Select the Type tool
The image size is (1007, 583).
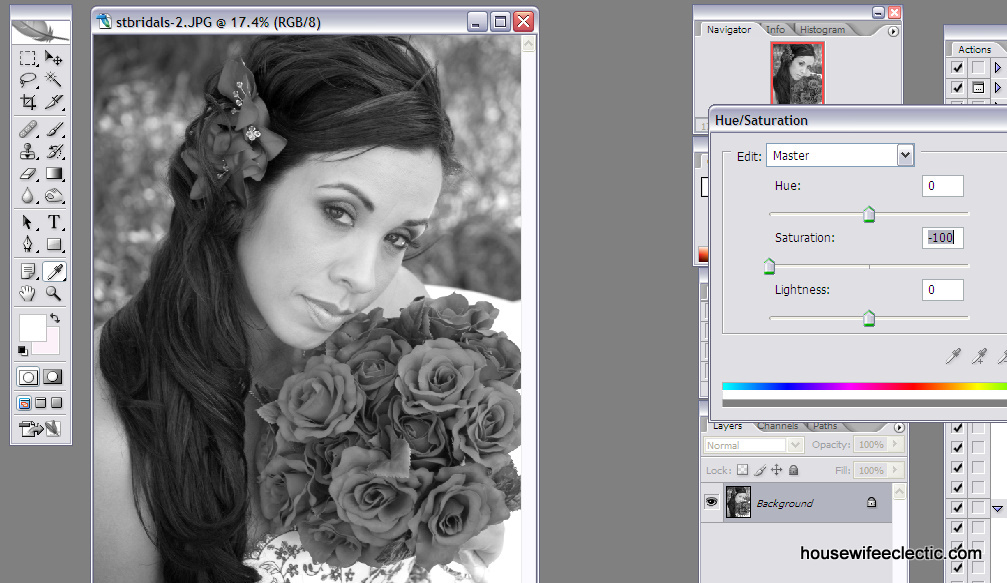[x=55, y=222]
